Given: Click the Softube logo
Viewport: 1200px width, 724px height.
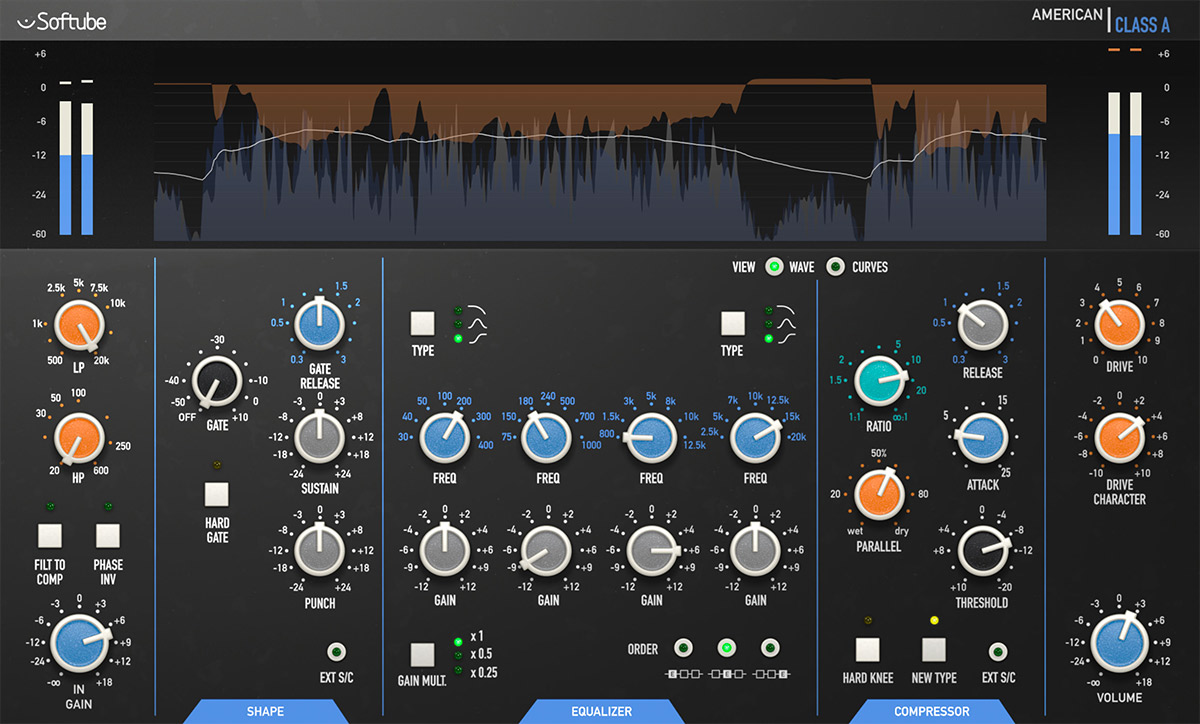Looking at the screenshot, I should coord(62,20).
